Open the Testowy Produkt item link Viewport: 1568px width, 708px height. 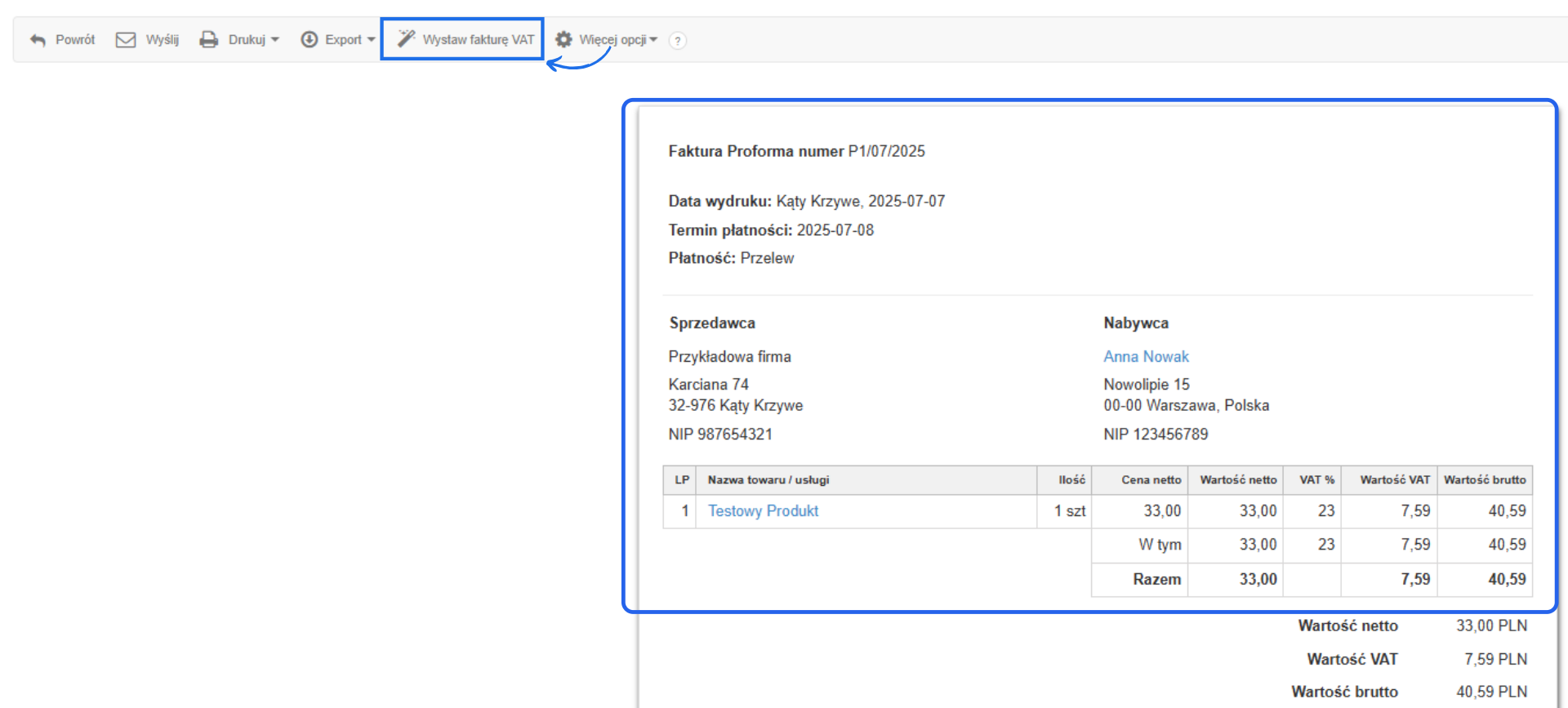pyautogui.click(x=763, y=511)
